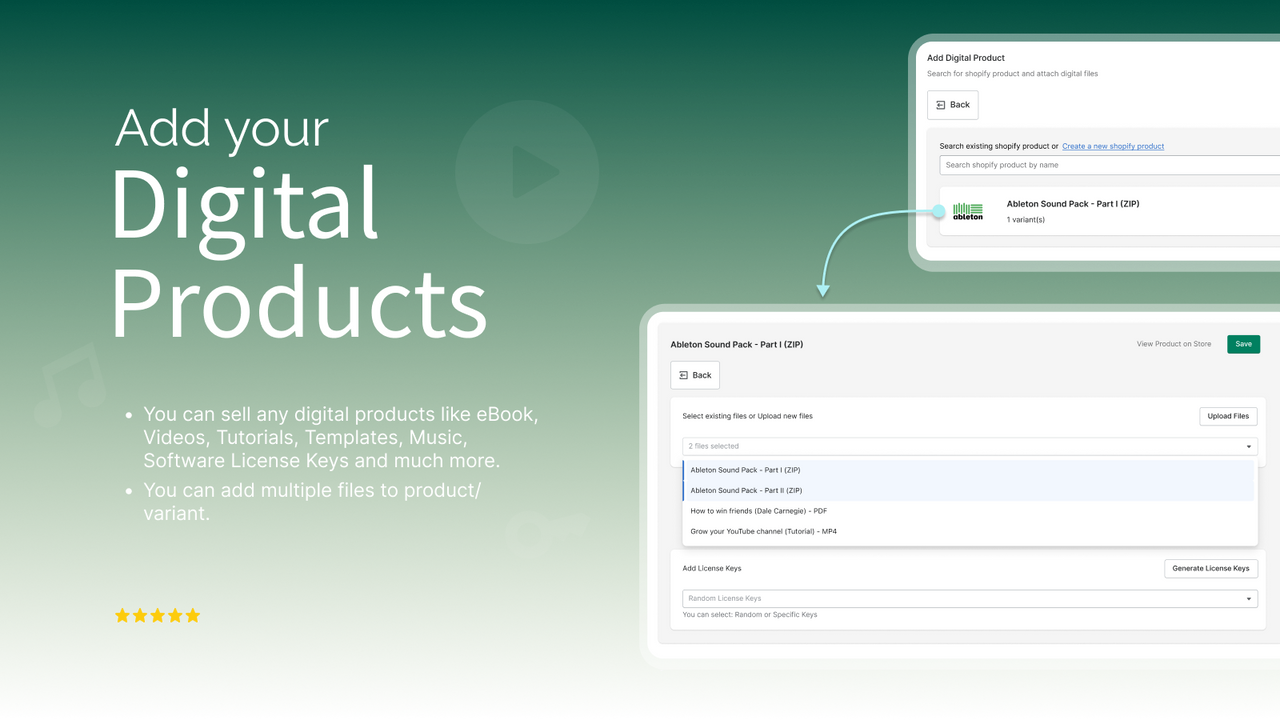The image size is (1280, 720).
Task: Select the Ableton logo thumbnail
Action: coord(968,211)
